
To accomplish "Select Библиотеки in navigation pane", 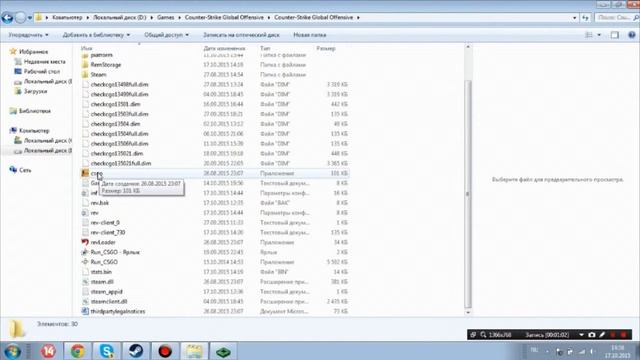I will [x=35, y=111].
